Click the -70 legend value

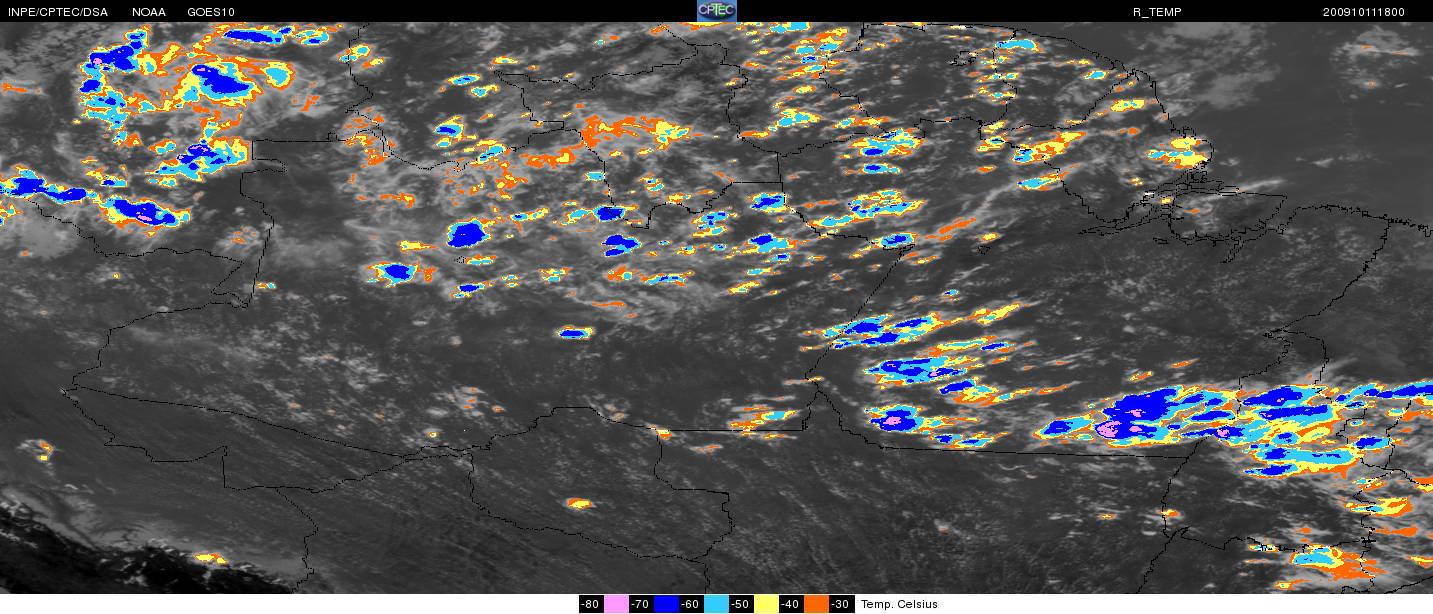tap(641, 604)
